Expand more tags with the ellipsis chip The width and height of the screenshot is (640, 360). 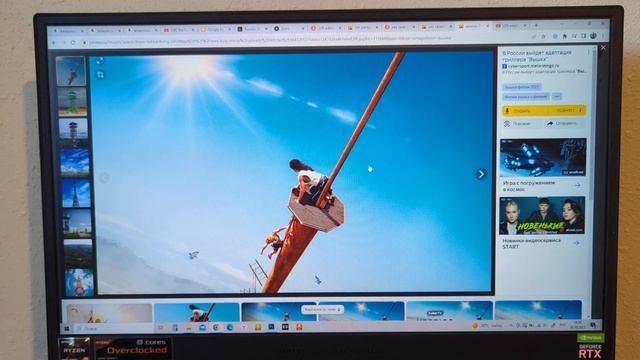click(556, 97)
